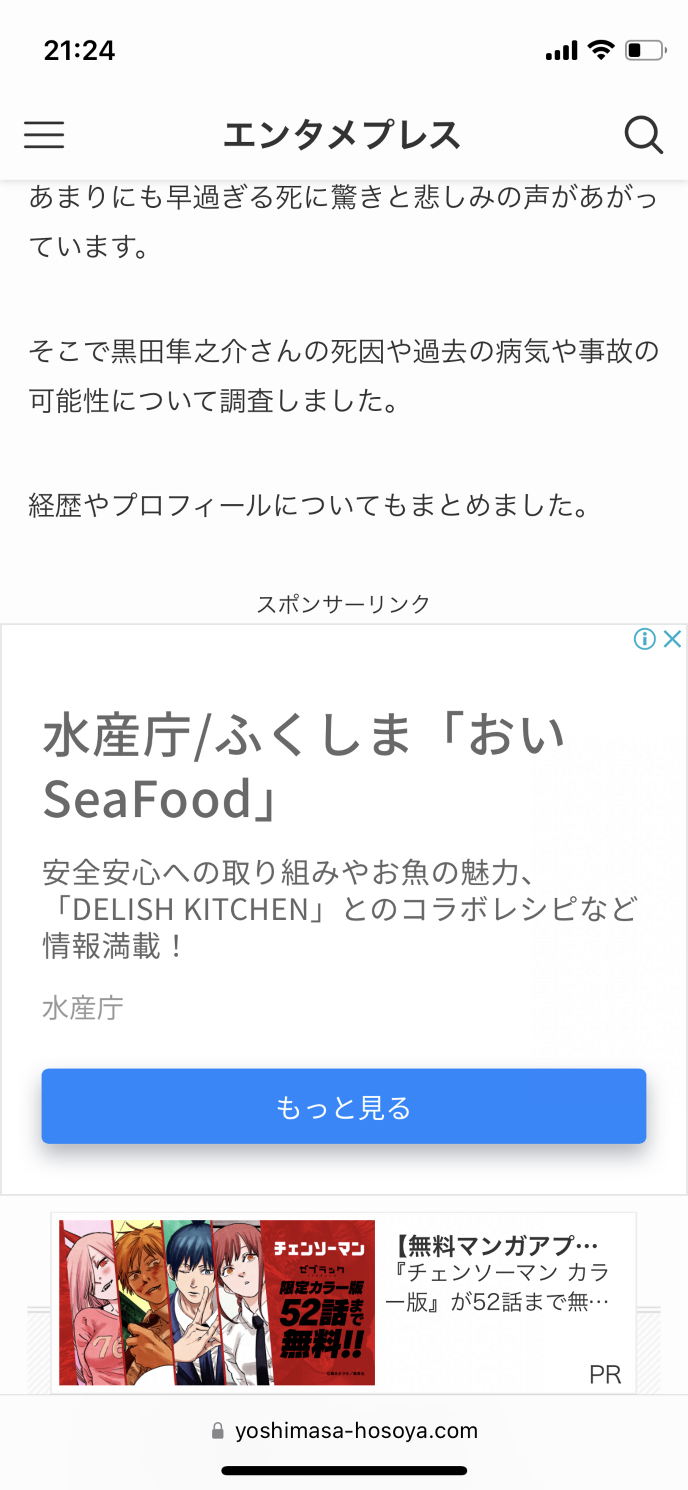Click the 水産庁 advertiser name text
Screen dimensions: 688x1490
(x=83, y=1007)
